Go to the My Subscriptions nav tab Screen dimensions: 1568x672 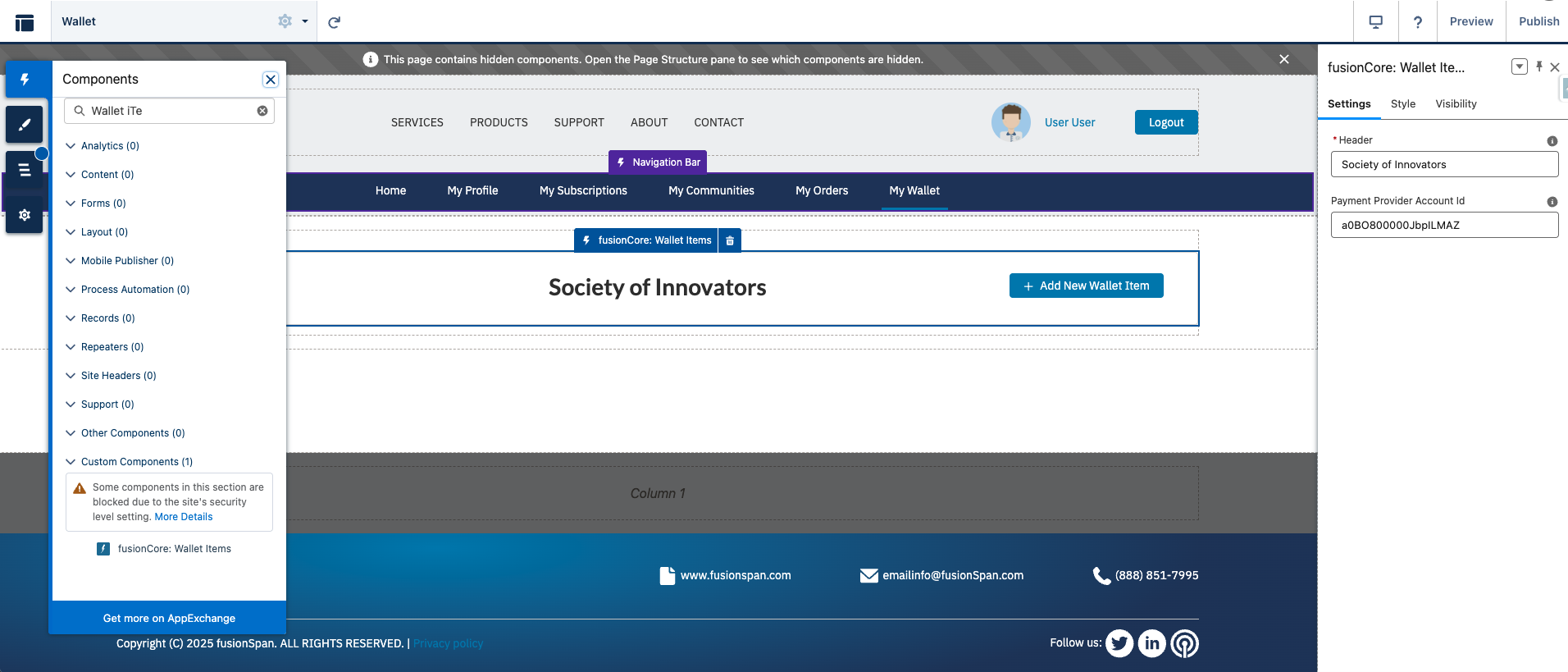click(x=583, y=190)
